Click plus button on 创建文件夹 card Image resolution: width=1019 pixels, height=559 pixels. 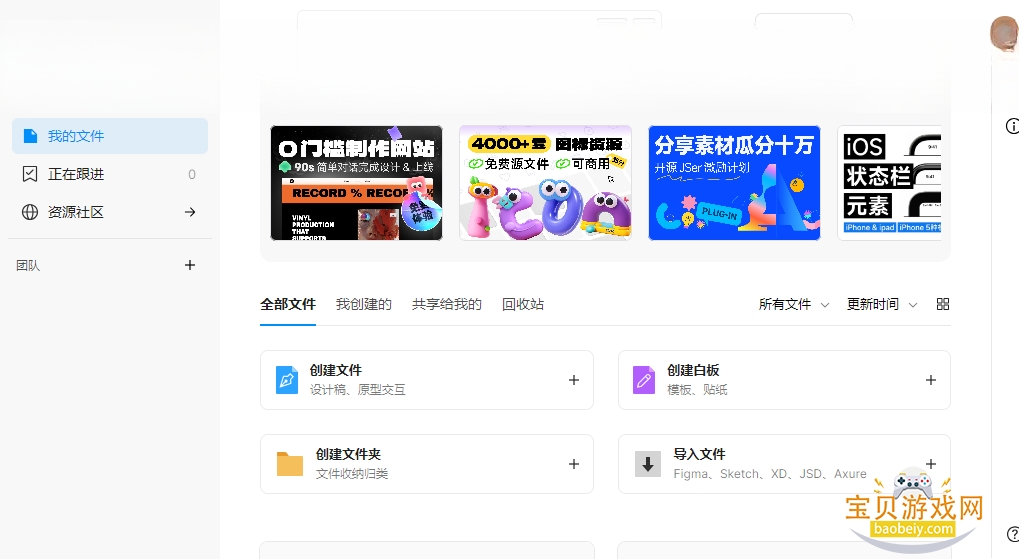(574, 464)
